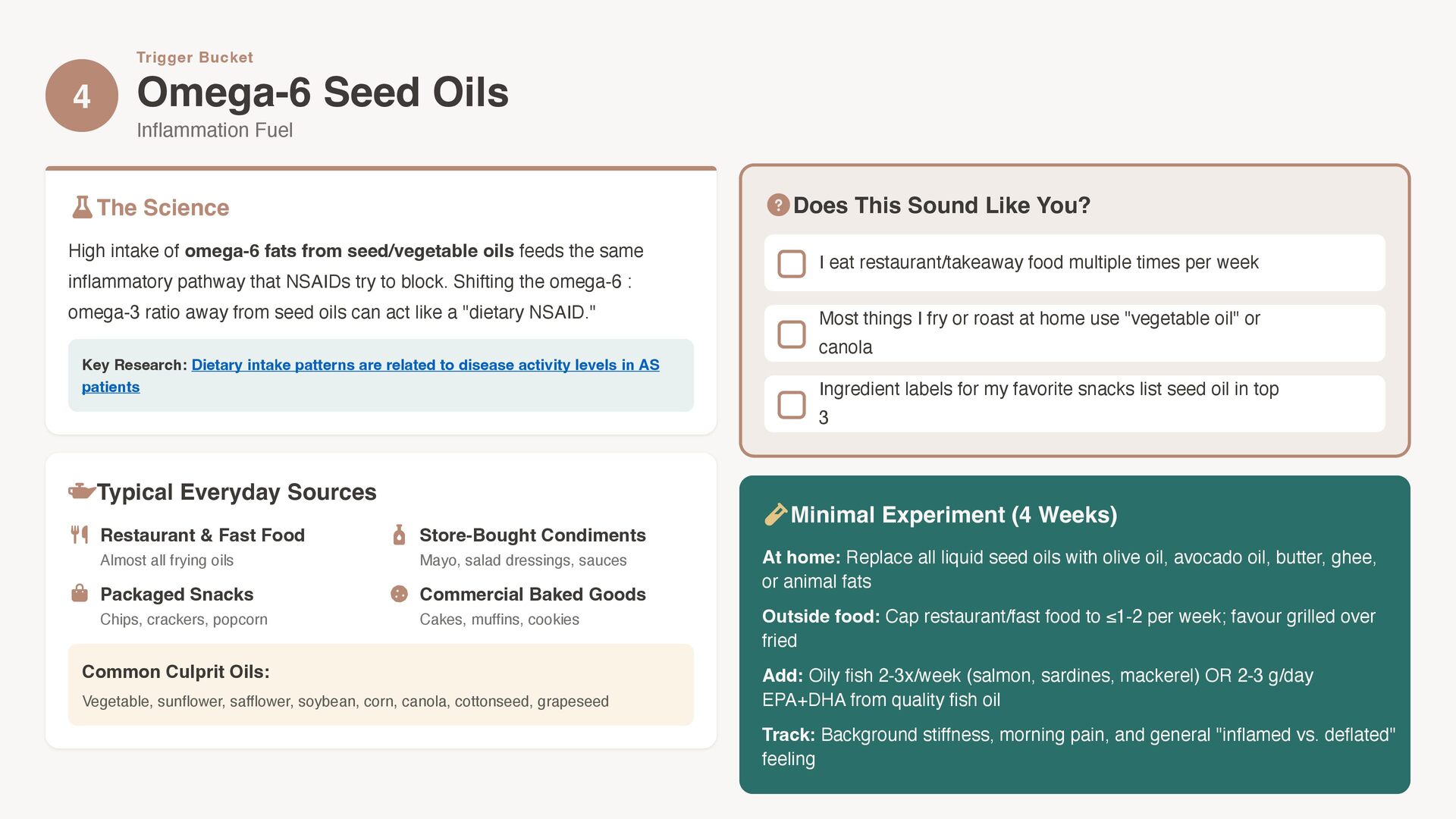1456x819 pixels.
Task: Click the number 4 circle badge
Action: pyautogui.click(x=82, y=96)
